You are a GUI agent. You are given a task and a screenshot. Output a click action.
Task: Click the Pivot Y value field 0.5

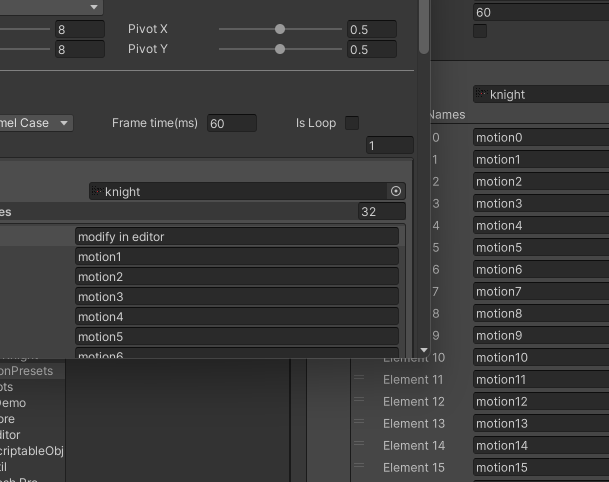pos(372,50)
